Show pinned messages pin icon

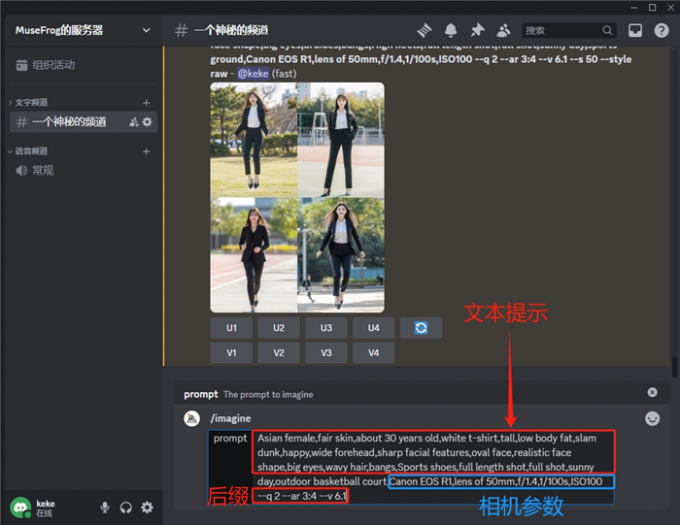click(x=477, y=30)
